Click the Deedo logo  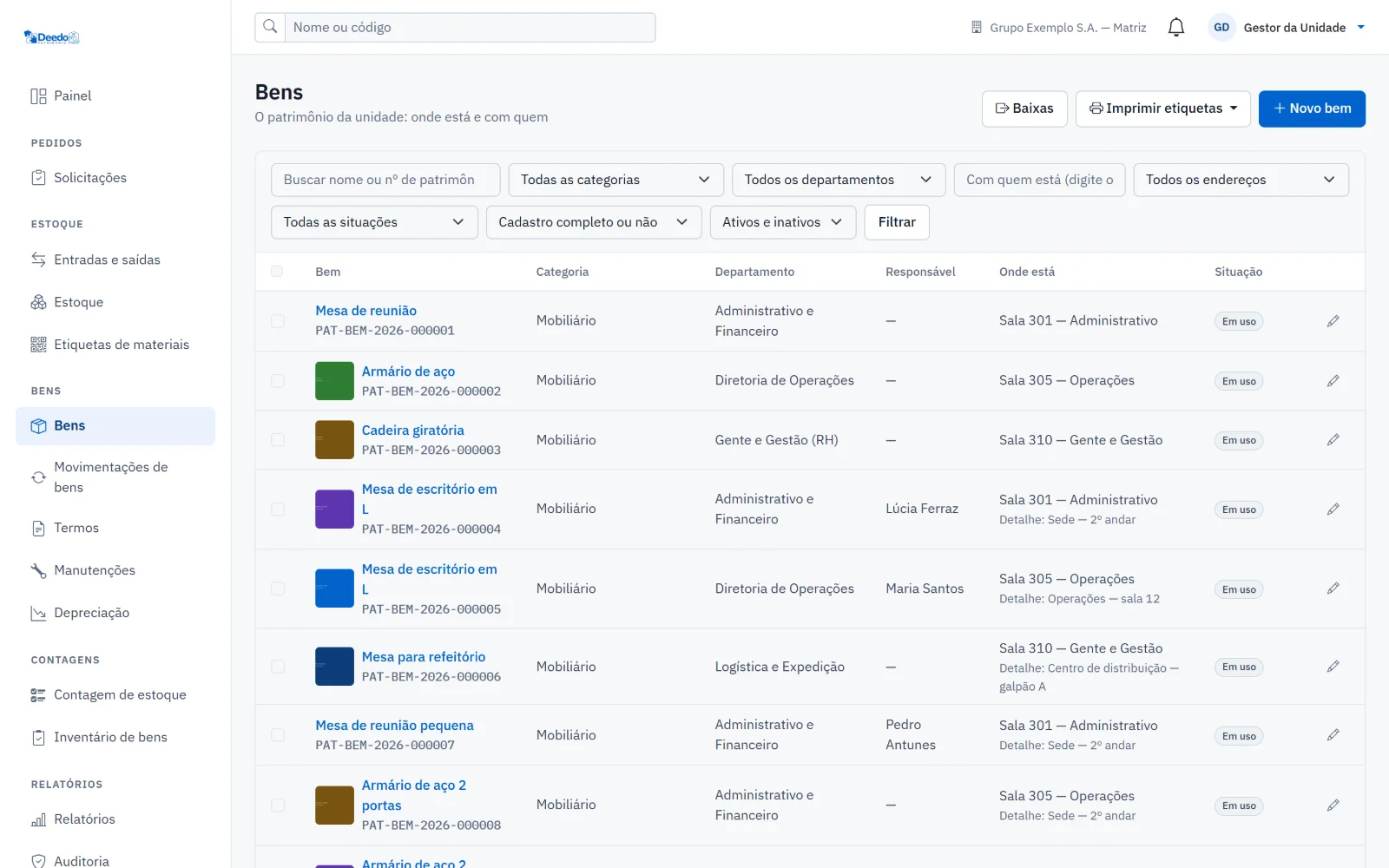click(x=52, y=37)
